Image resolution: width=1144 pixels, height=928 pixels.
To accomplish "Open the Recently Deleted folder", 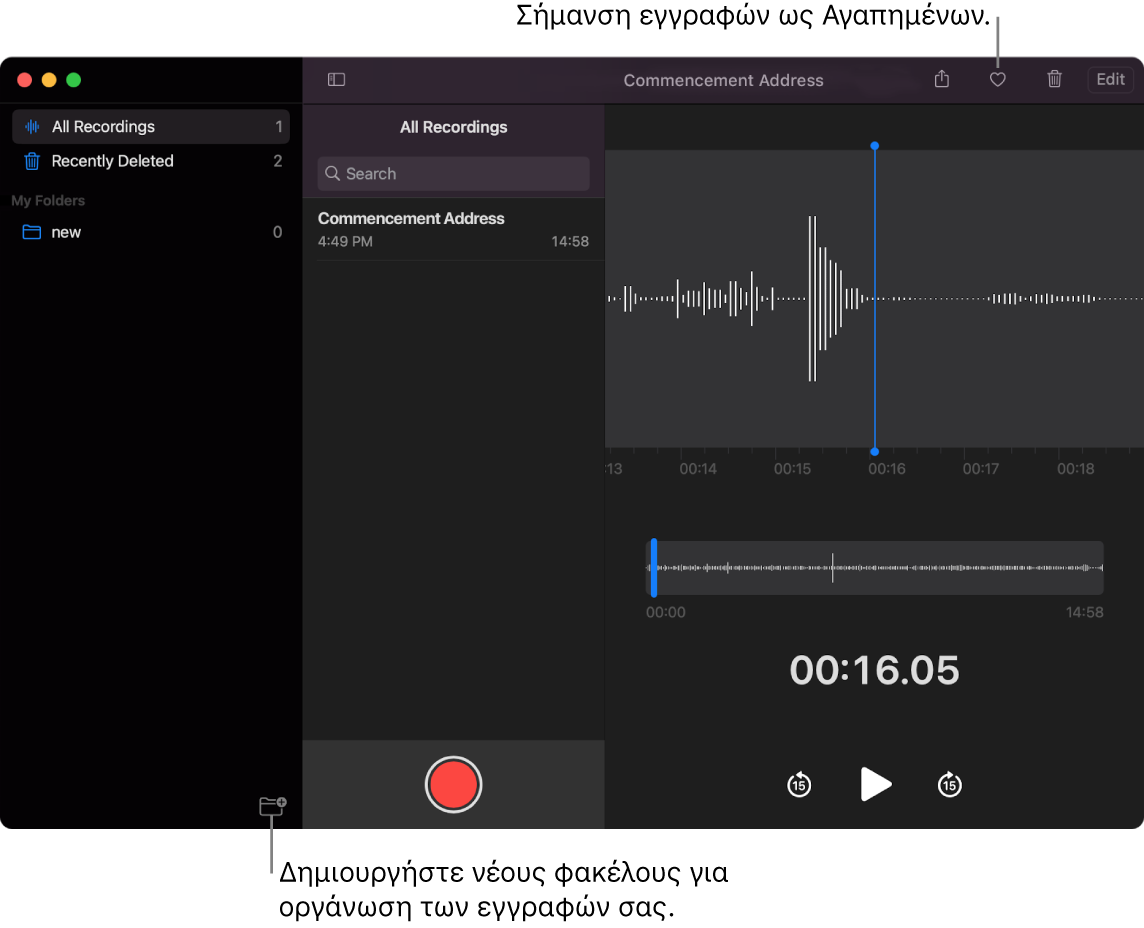I will coord(151,161).
